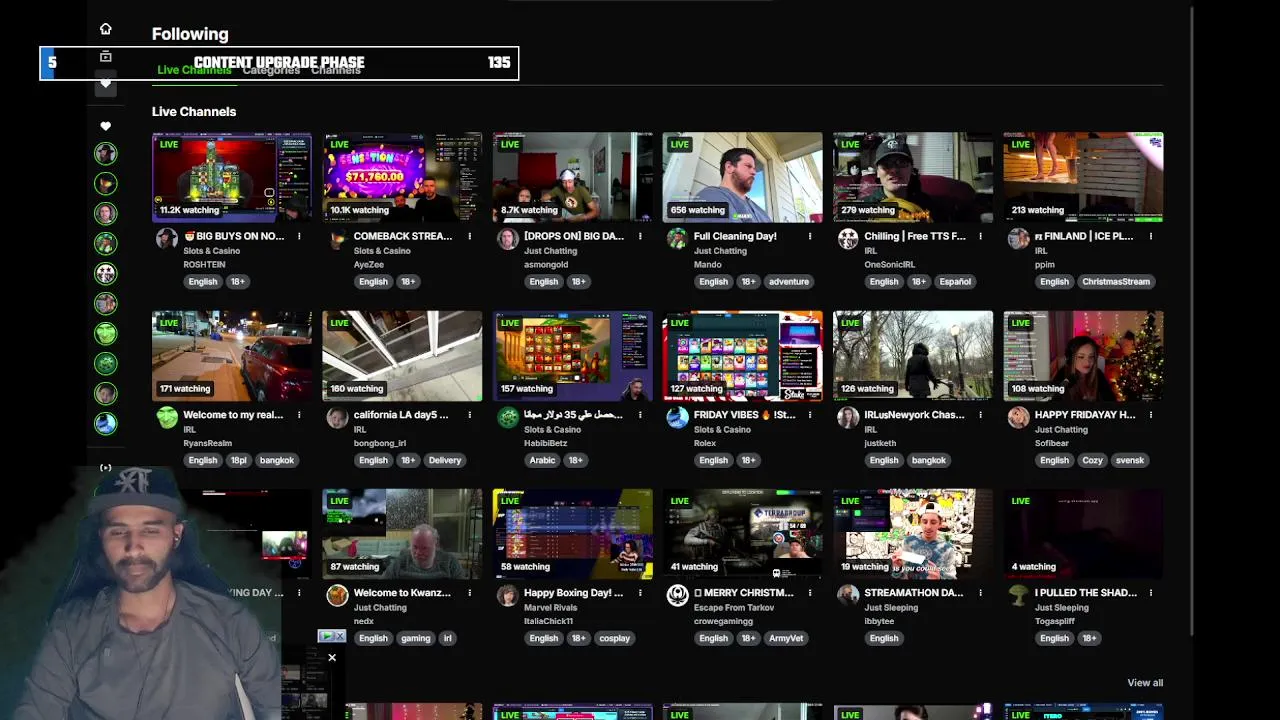Open AyeZee stream thumbnail with 10.1K watching
Viewport: 1280px width, 720px height.
(x=402, y=177)
